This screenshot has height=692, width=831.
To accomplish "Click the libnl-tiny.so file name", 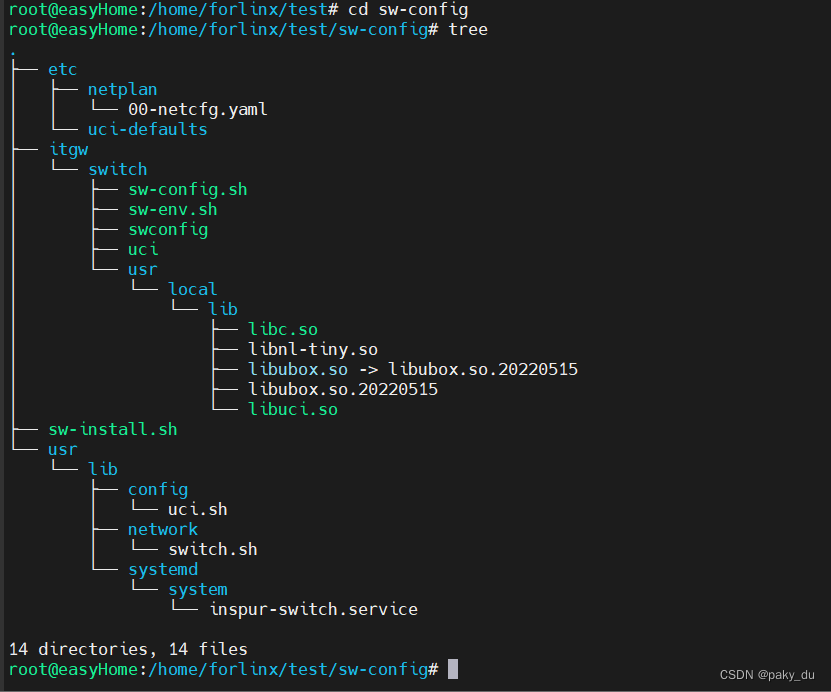I will (313, 349).
